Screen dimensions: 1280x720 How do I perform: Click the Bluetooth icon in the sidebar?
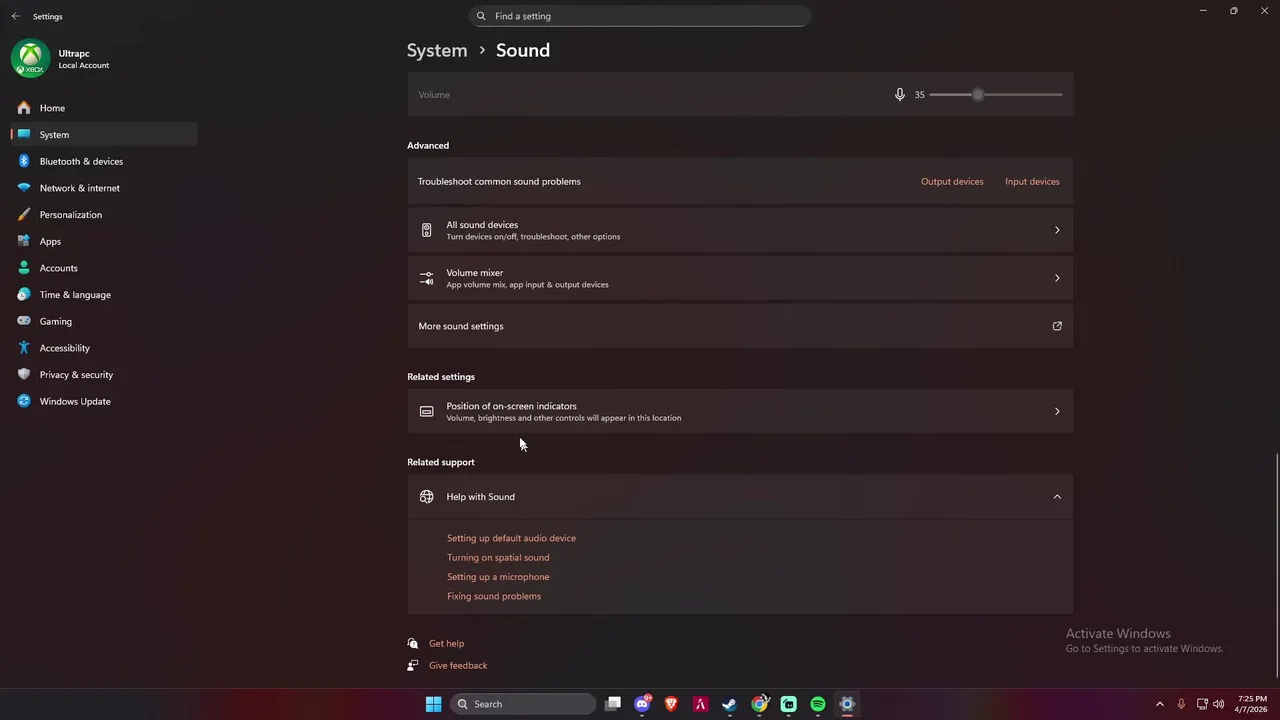tap(24, 161)
